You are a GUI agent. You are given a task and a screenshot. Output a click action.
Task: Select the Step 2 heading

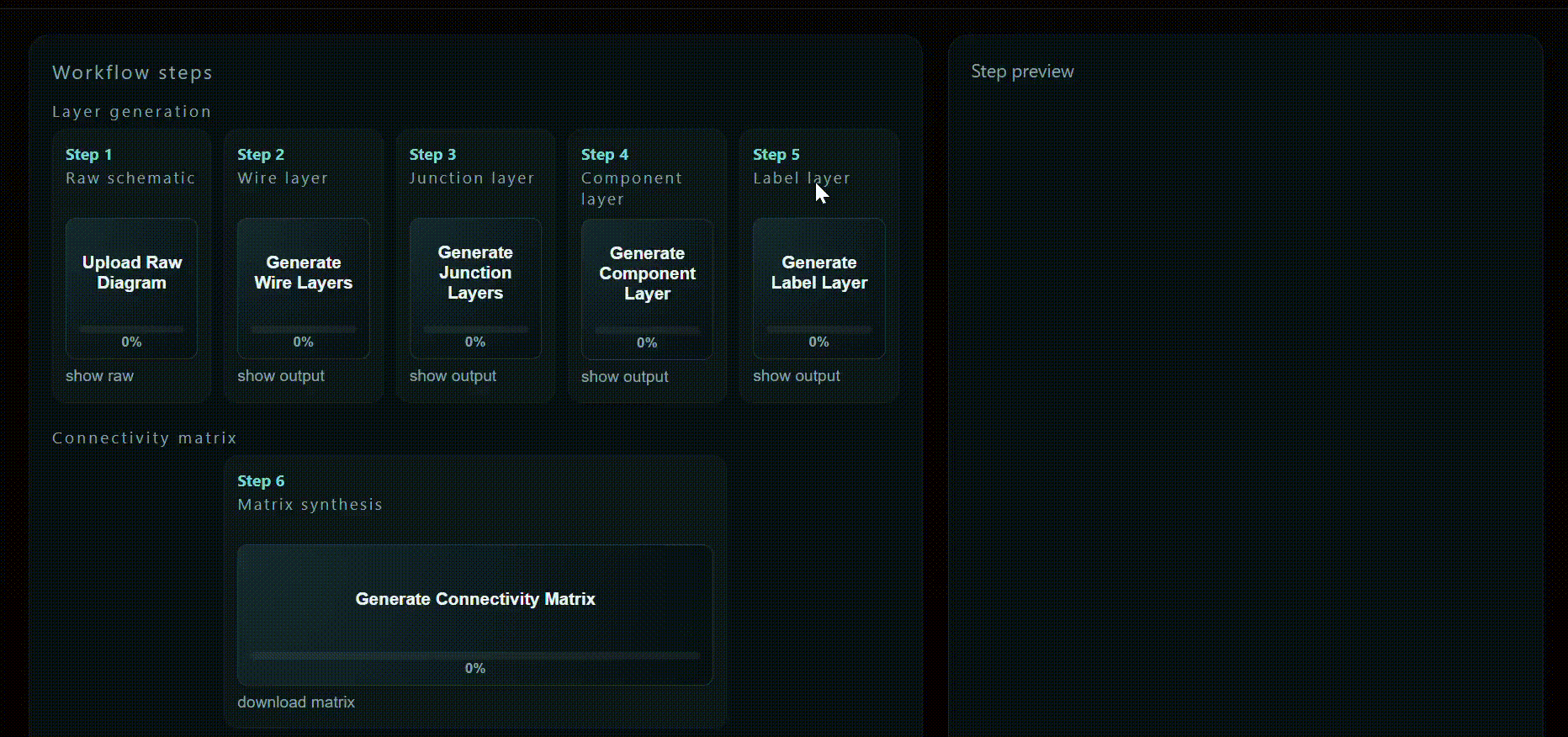coord(261,155)
